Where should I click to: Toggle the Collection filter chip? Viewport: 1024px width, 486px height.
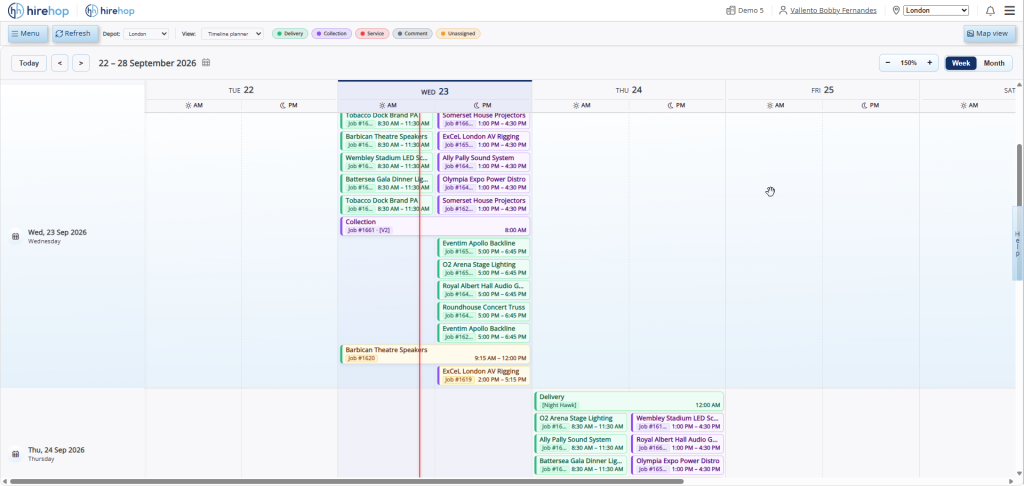(x=332, y=33)
